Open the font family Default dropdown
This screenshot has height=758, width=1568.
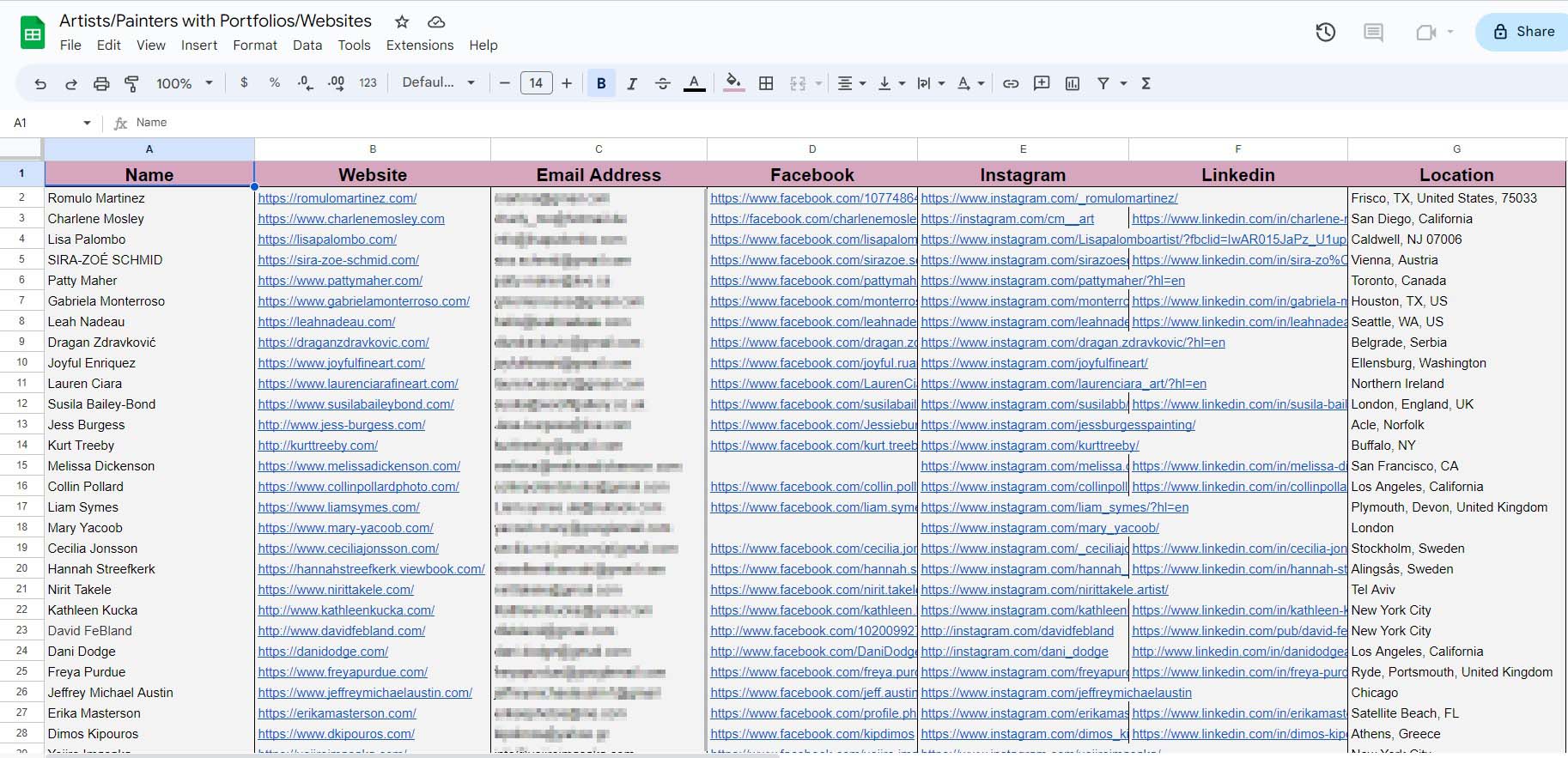pyautogui.click(x=439, y=82)
